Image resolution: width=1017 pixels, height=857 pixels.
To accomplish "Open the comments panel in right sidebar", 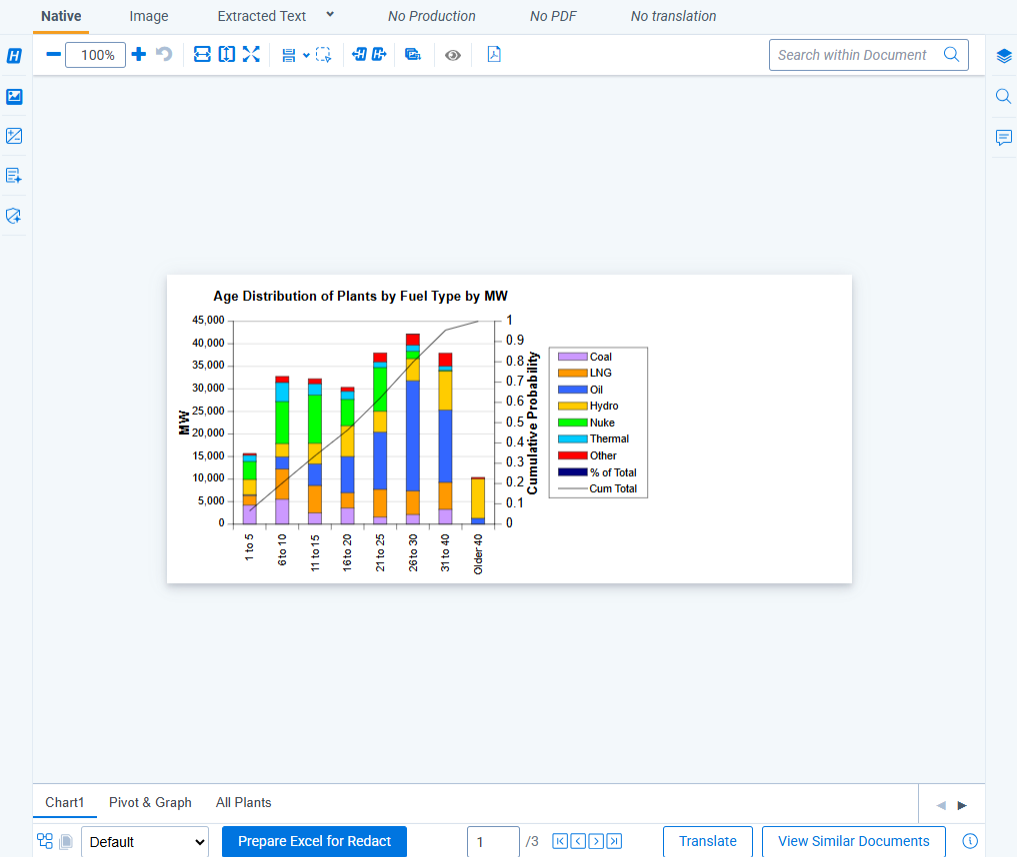I will pyautogui.click(x=1003, y=138).
